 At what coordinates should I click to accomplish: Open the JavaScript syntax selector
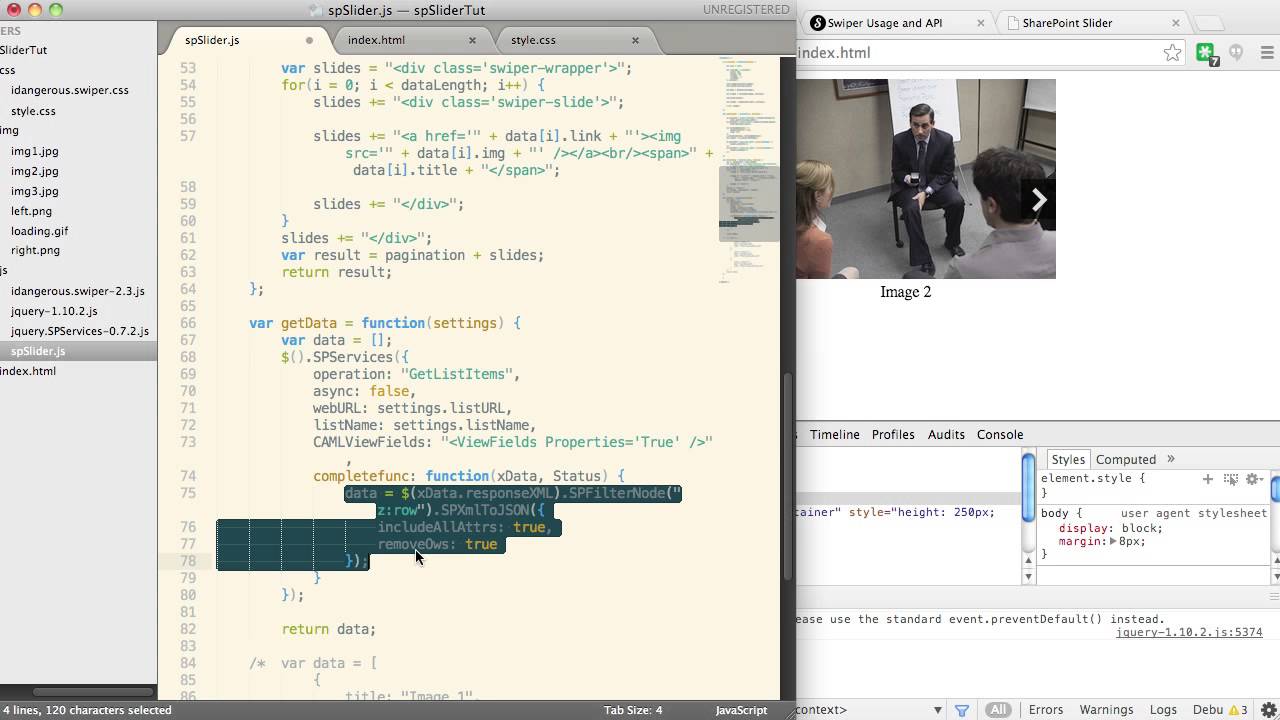point(741,710)
